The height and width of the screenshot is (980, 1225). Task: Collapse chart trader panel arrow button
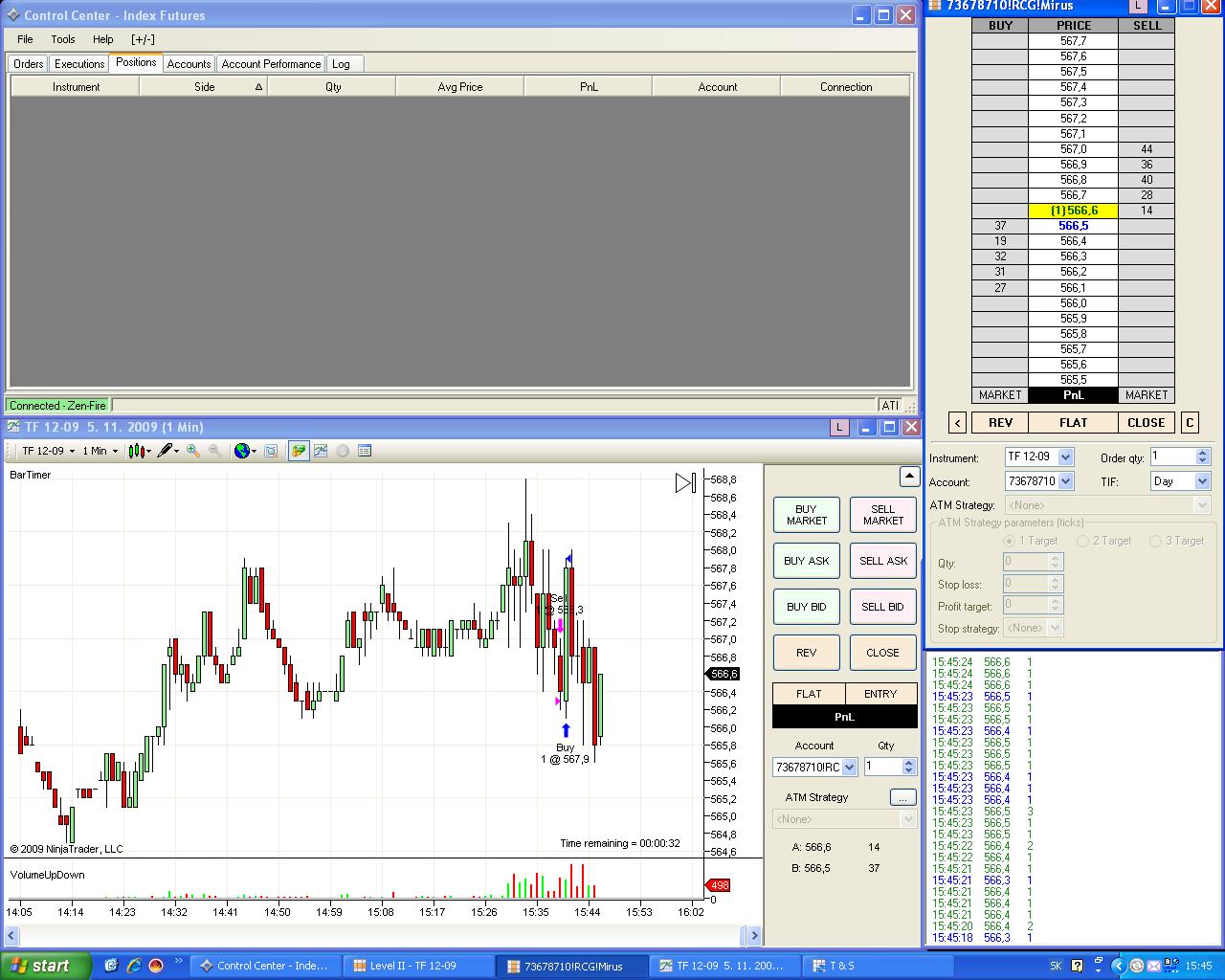pos(909,477)
